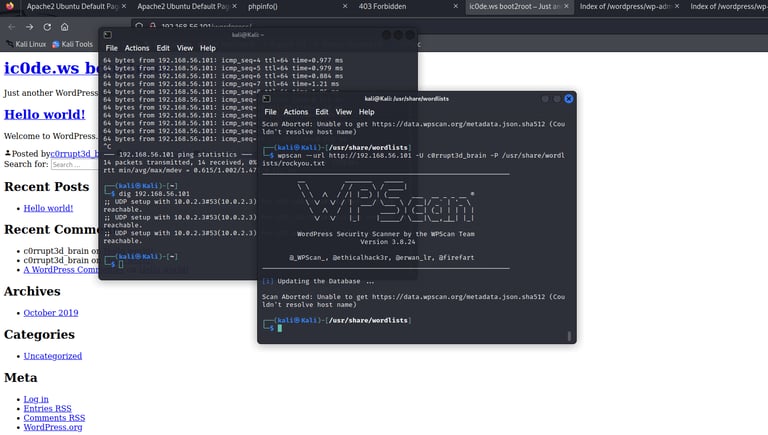
Task: Click the Firefox logo icon
Action: (x=10, y=6)
